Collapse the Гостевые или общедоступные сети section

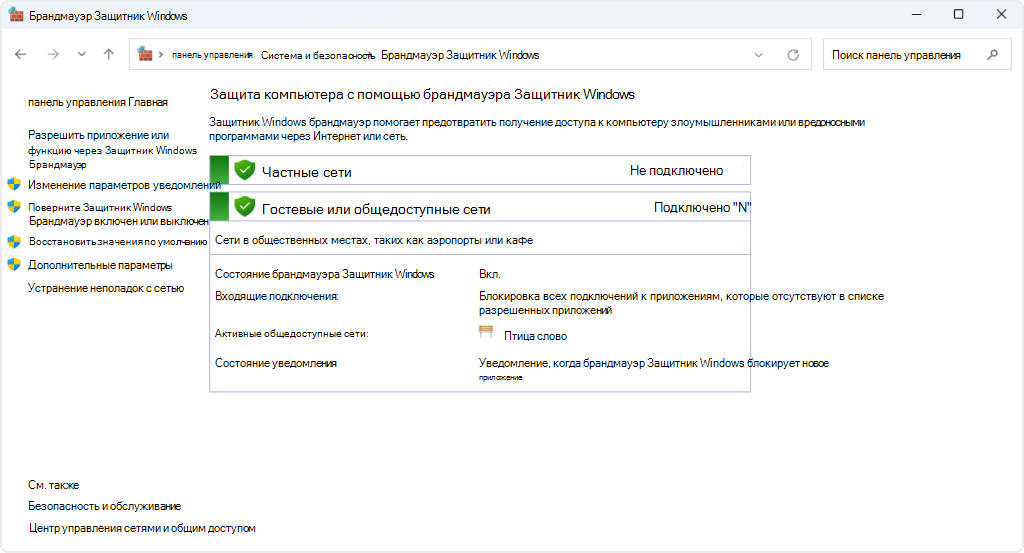tap(480, 207)
